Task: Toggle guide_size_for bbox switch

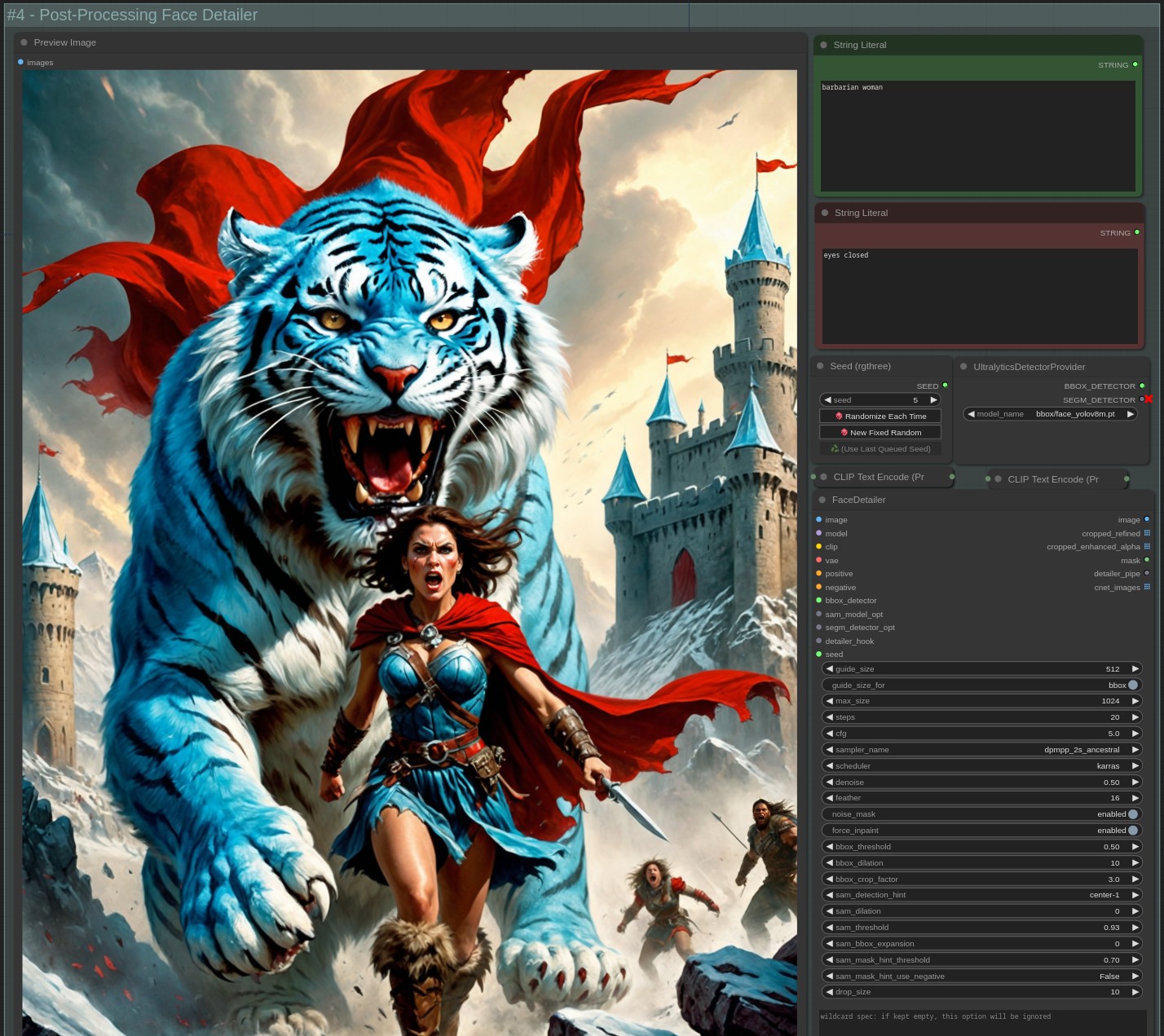Action: (1132, 686)
